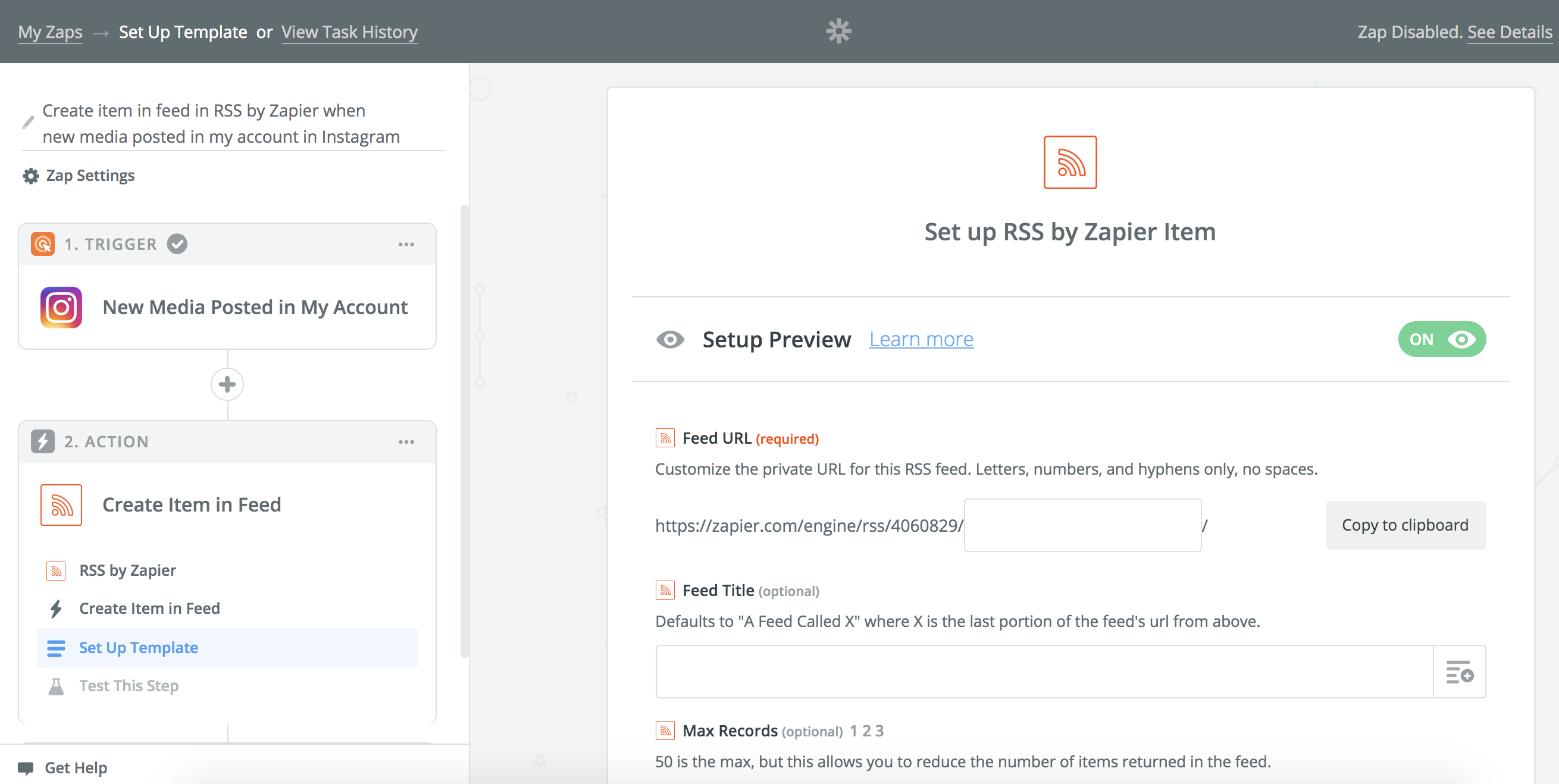Click the Zapier asterisk logo
The height and width of the screenshot is (784, 1559).
pos(838,32)
